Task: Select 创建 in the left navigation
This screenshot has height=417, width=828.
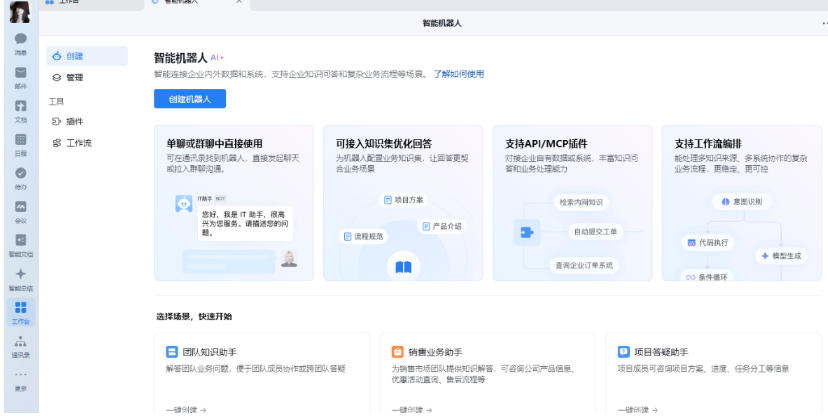Action: pos(87,56)
